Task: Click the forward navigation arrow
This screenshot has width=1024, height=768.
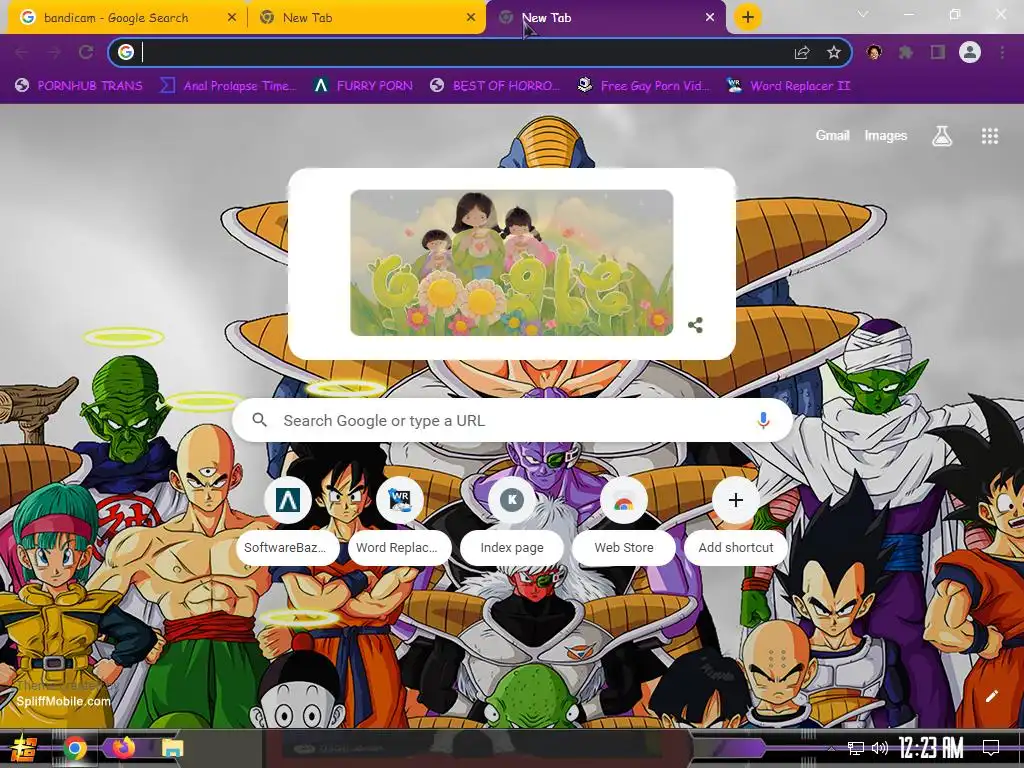Action: coord(54,52)
